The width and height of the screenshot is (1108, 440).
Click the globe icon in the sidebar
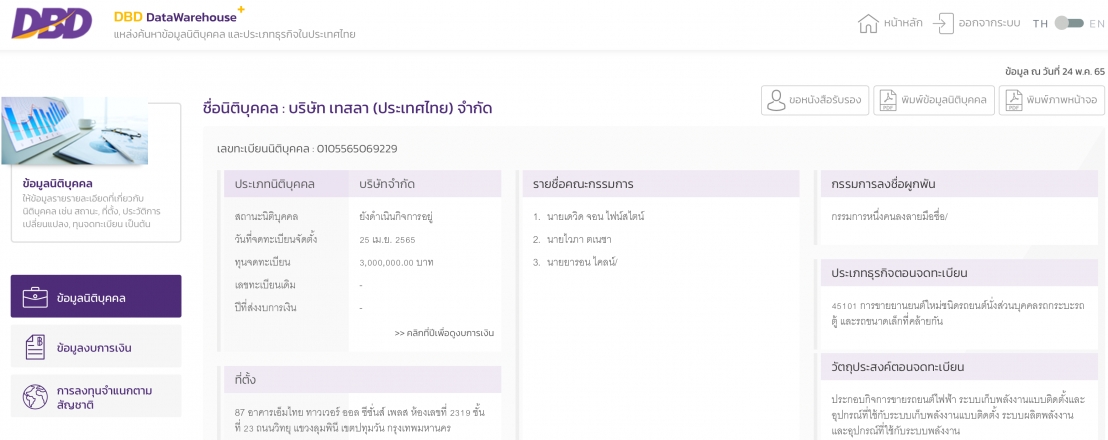tap(35, 397)
